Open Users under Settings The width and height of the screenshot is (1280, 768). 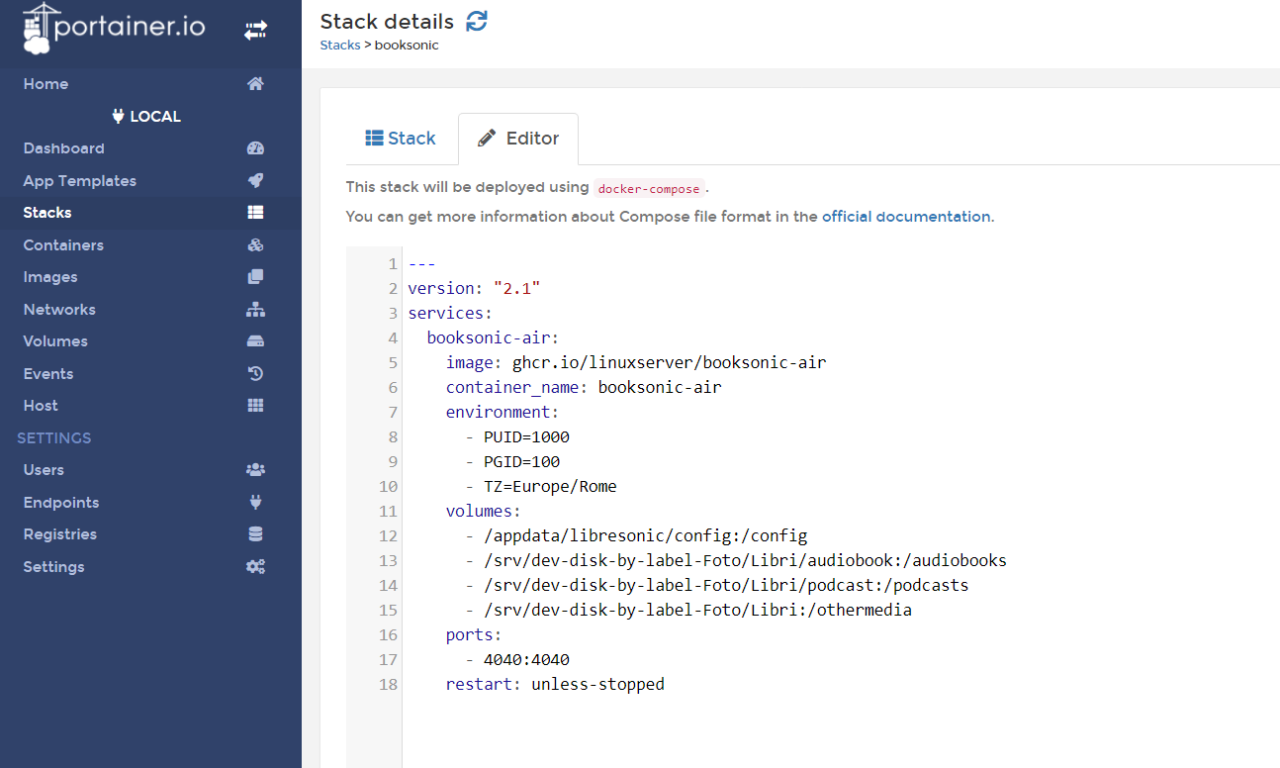click(44, 469)
